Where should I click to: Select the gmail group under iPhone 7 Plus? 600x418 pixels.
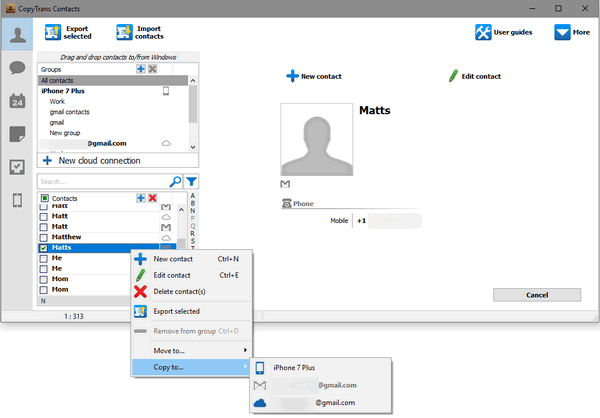point(57,122)
